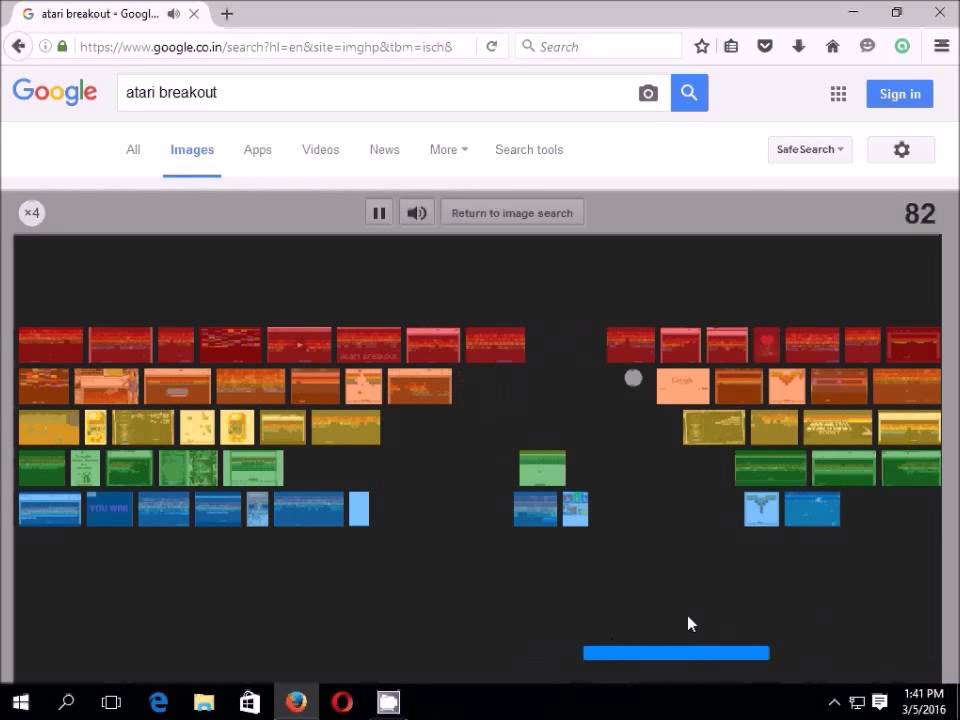Search by image with camera icon

pyautogui.click(x=648, y=93)
